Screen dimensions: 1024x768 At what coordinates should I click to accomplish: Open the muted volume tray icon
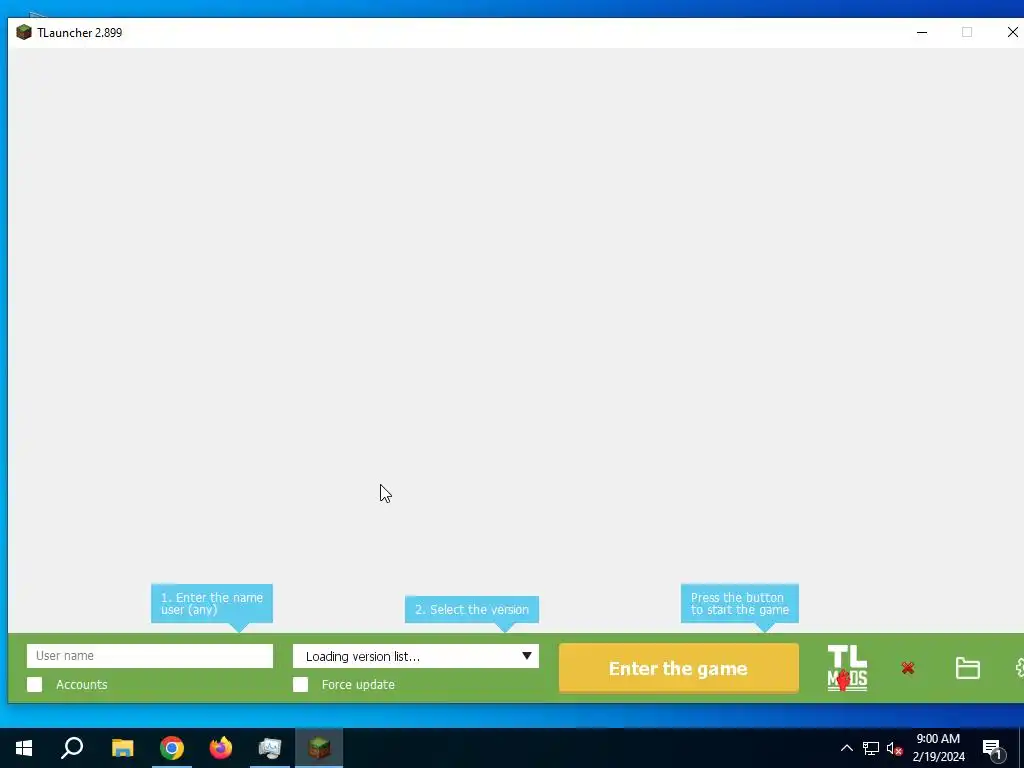pos(895,748)
